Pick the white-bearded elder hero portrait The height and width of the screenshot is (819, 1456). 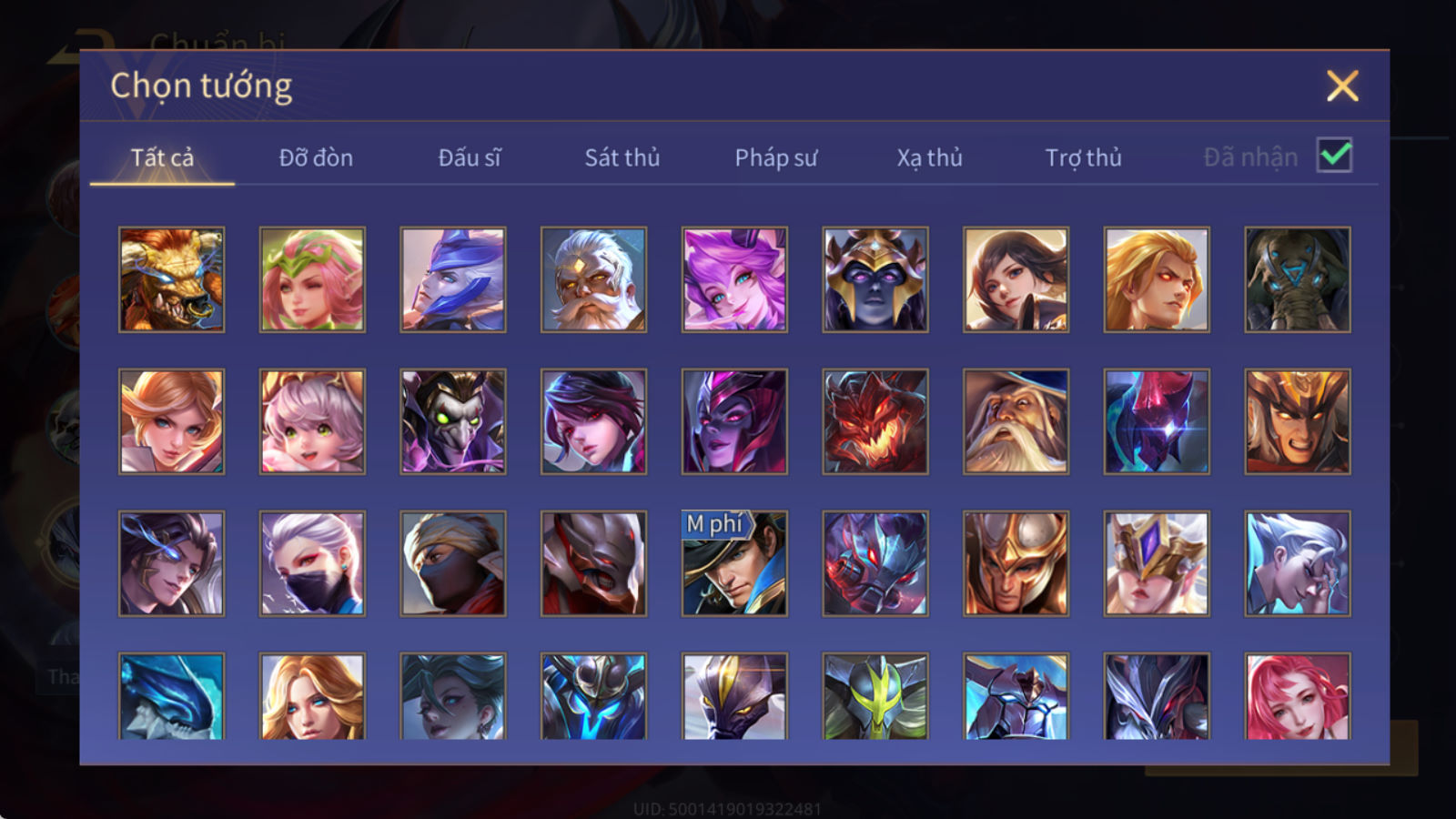click(x=593, y=279)
